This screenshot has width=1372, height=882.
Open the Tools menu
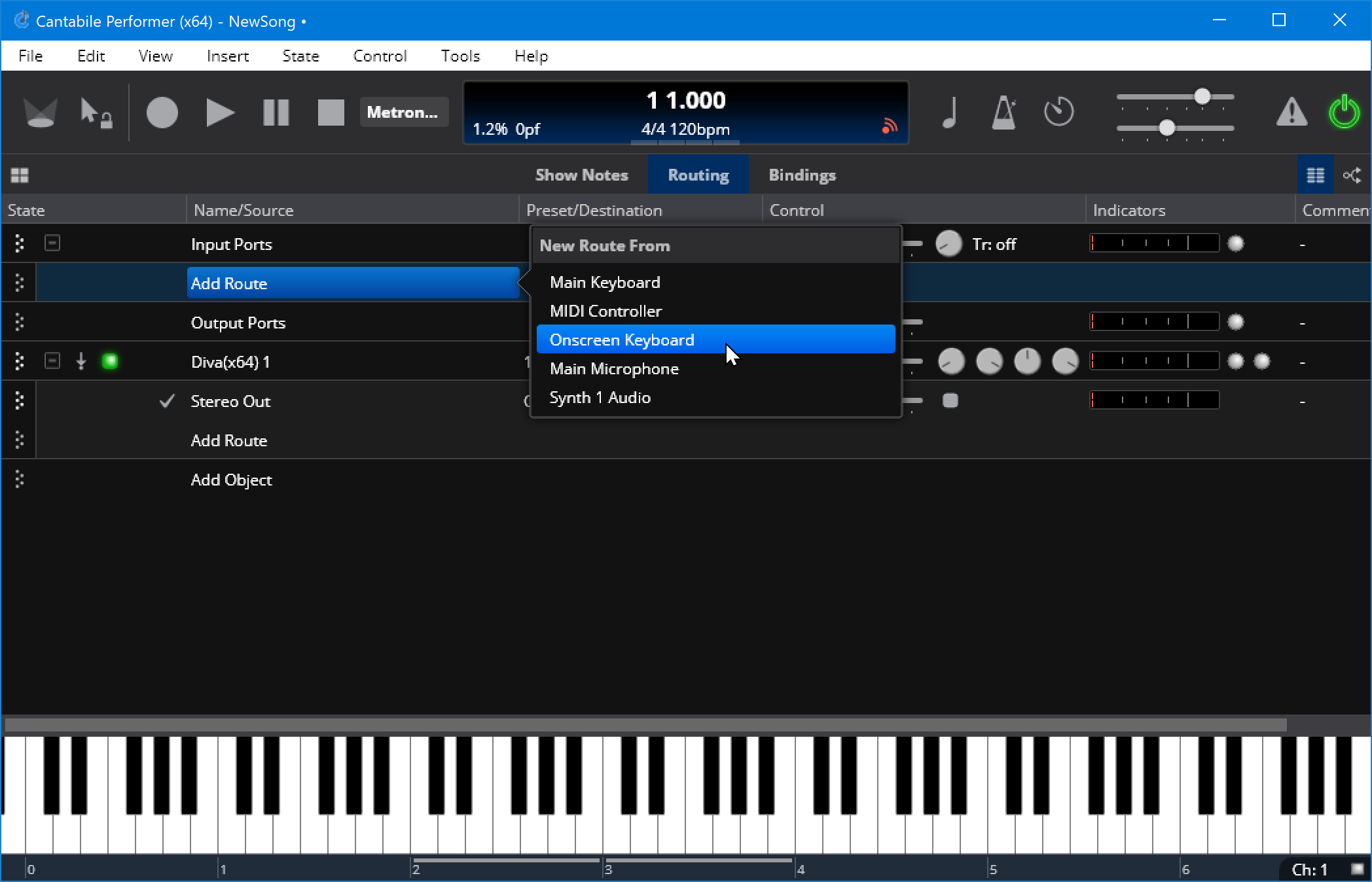point(460,56)
